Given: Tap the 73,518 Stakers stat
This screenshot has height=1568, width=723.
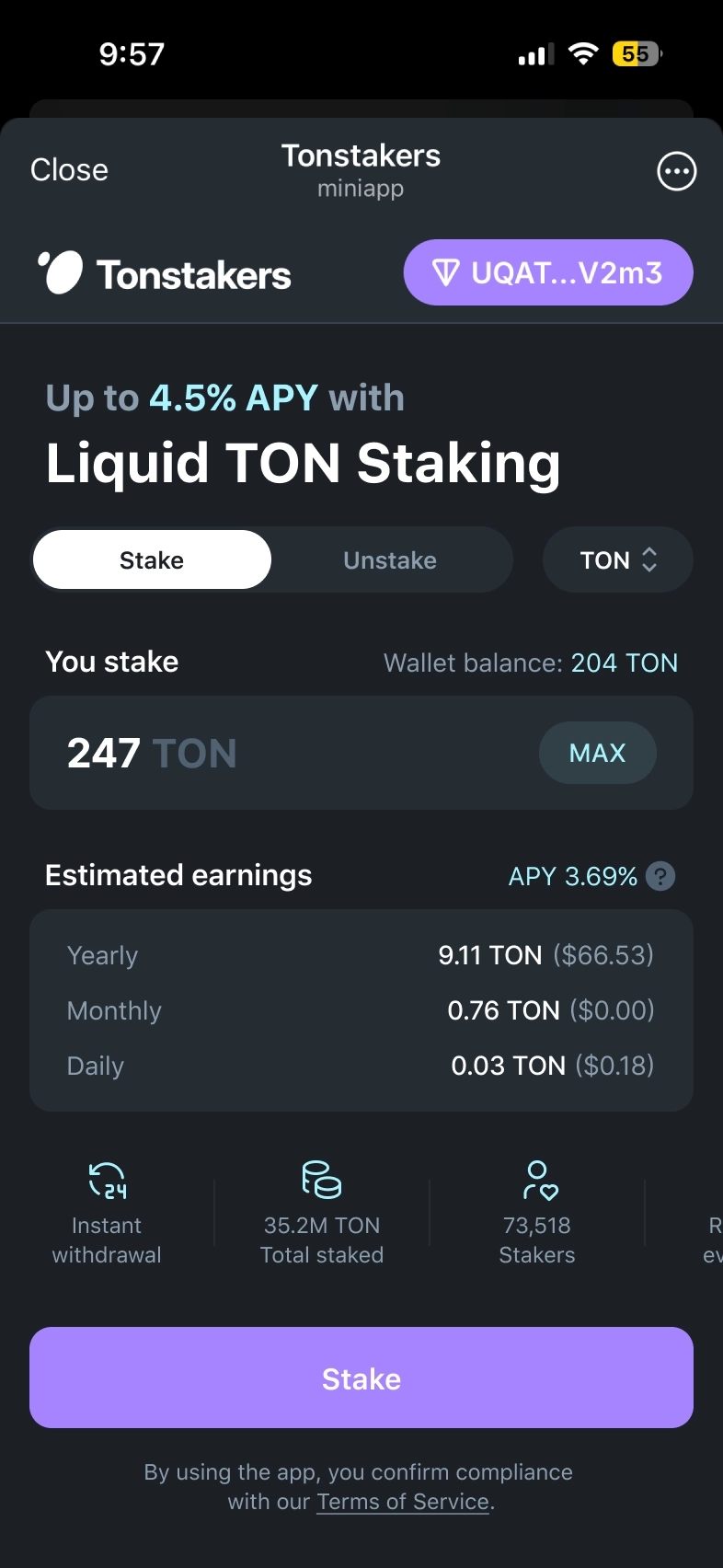Looking at the screenshot, I should [537, 1239].
